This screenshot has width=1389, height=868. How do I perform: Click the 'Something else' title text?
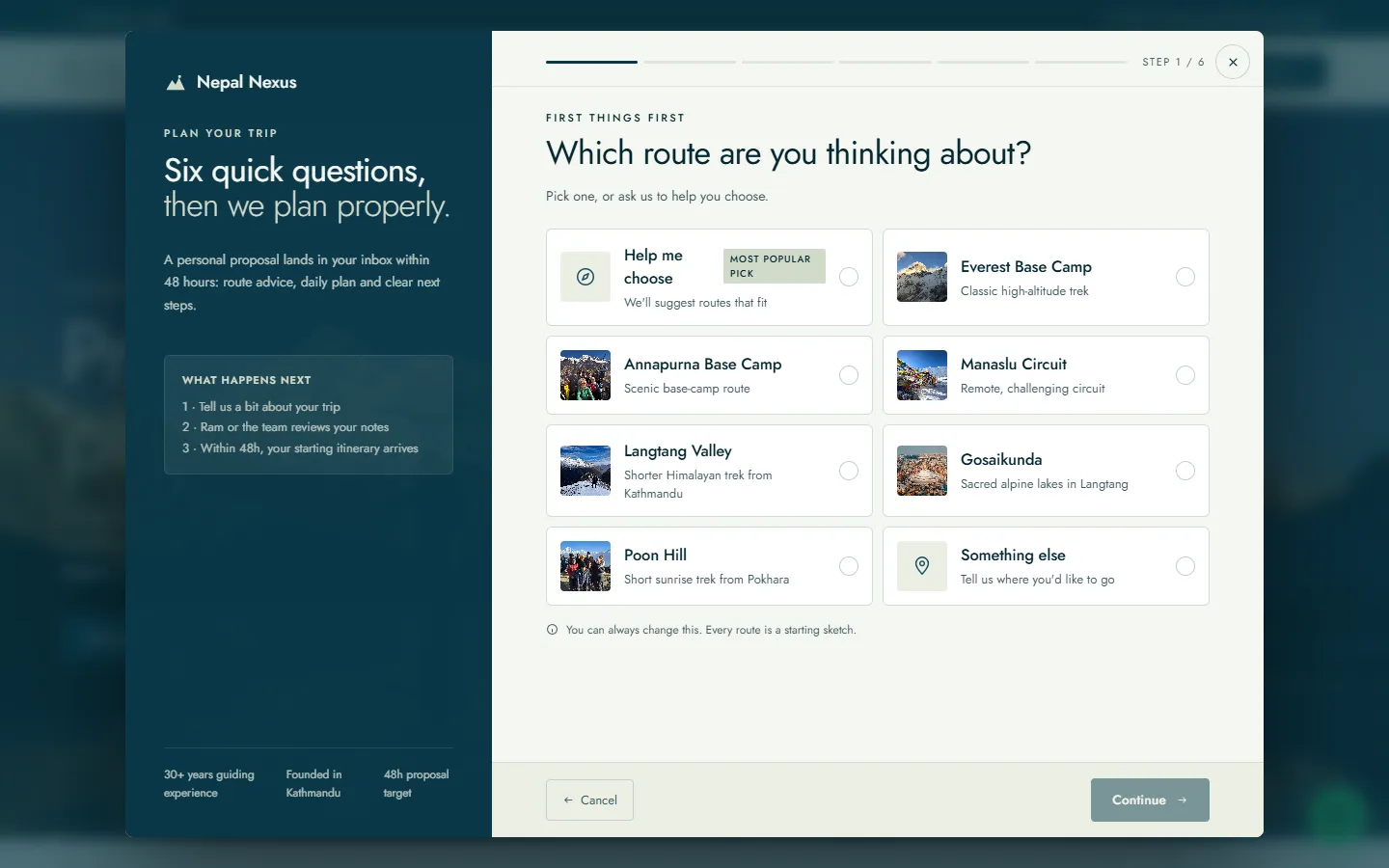click(1013, 555)
